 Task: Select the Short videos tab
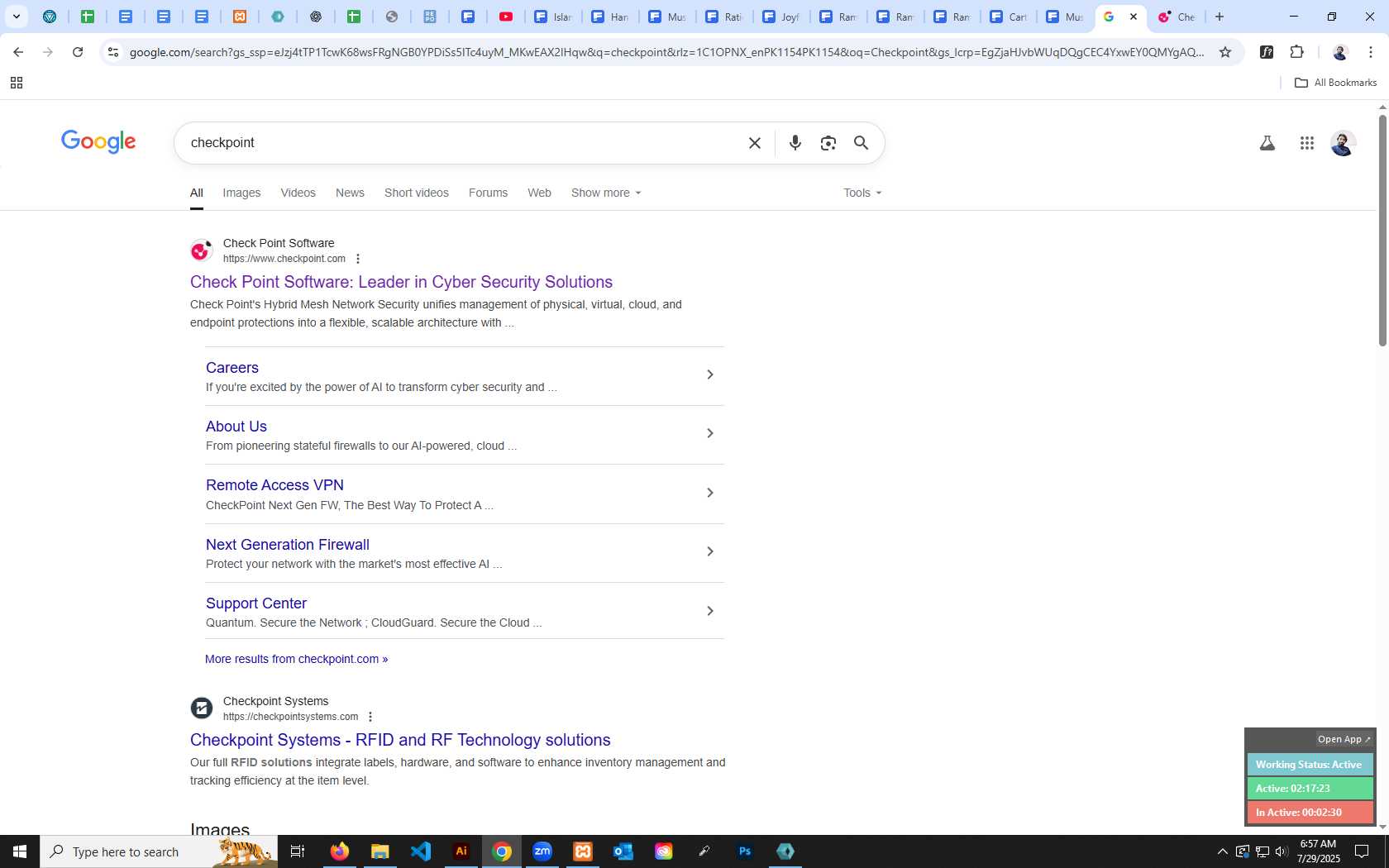(x=417, y=193)
